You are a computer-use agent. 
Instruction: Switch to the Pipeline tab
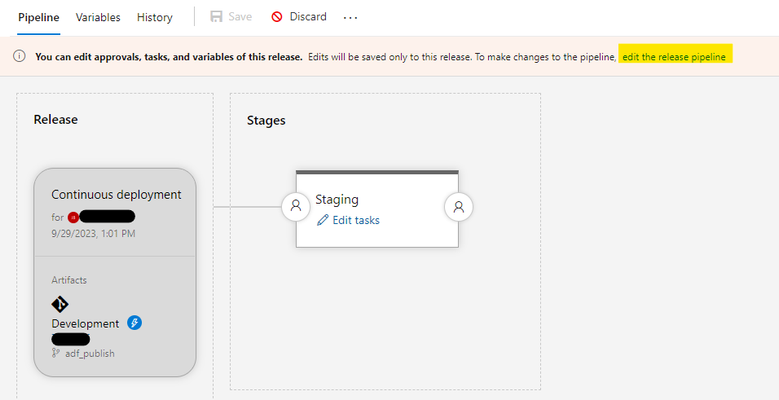(39, 17)
